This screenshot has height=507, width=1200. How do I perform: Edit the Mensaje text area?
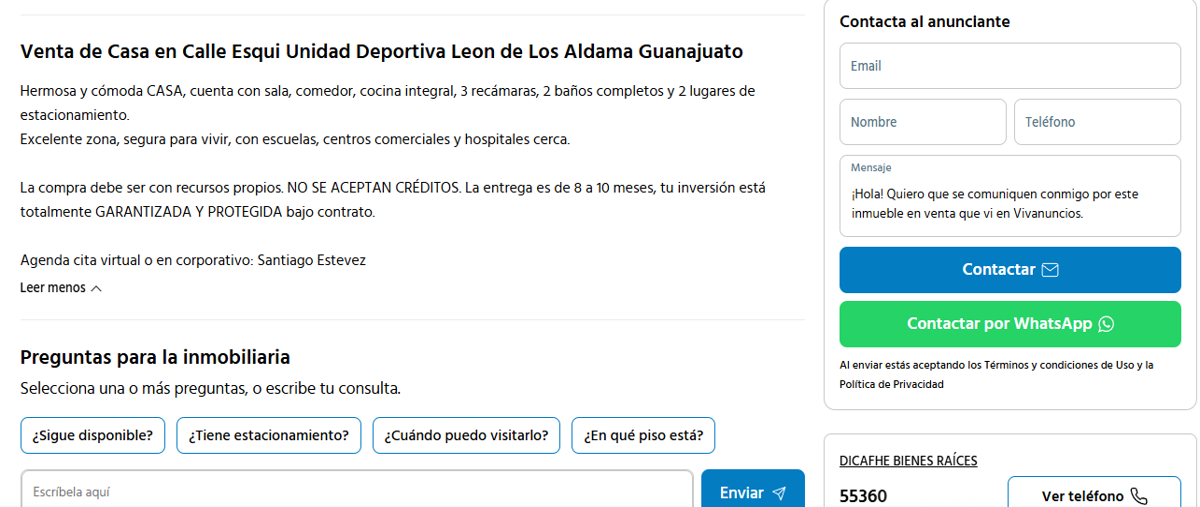(x=1010, y=204)
